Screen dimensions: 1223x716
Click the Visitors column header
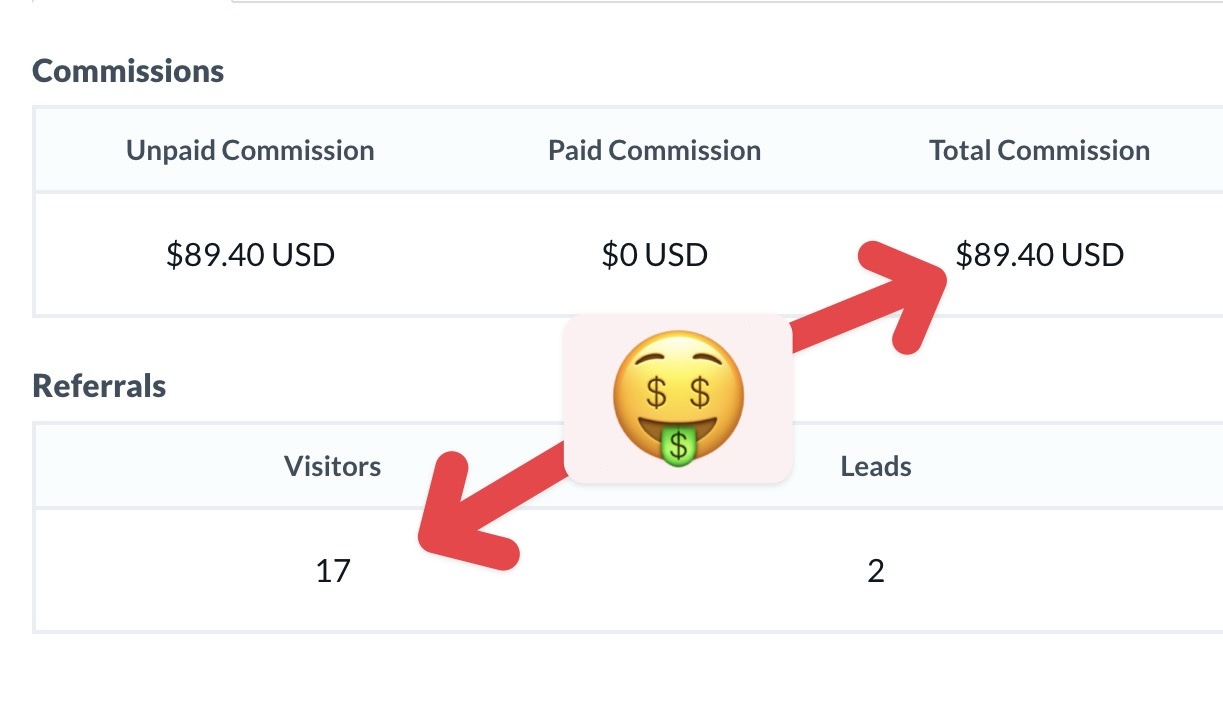(333, 466)
